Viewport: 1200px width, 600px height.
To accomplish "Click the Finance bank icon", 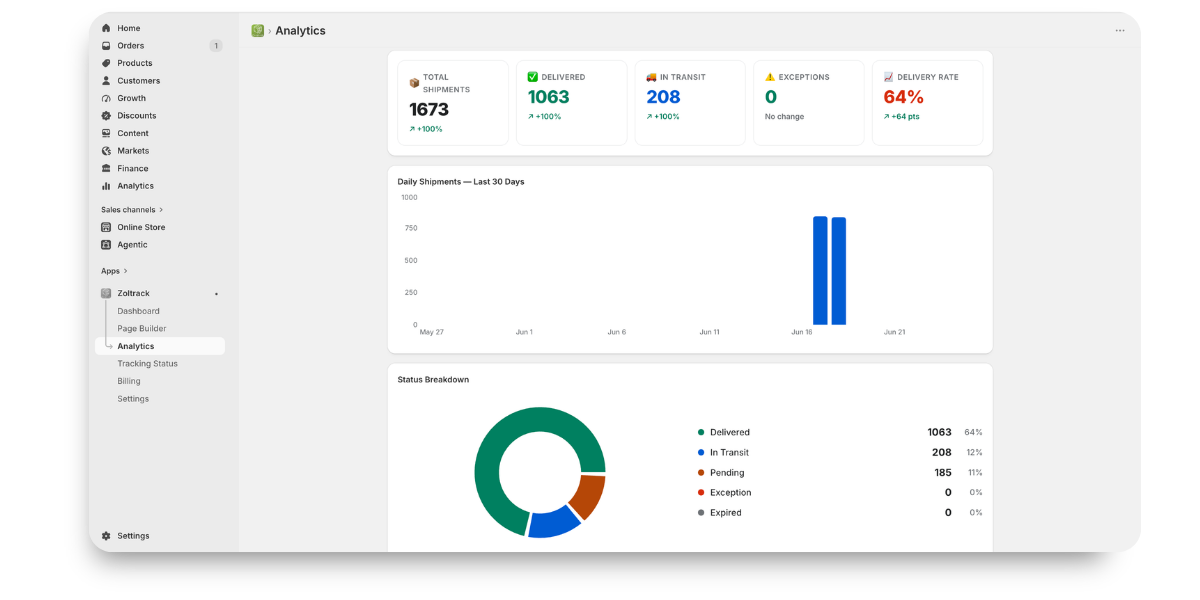I will [106, 168].
